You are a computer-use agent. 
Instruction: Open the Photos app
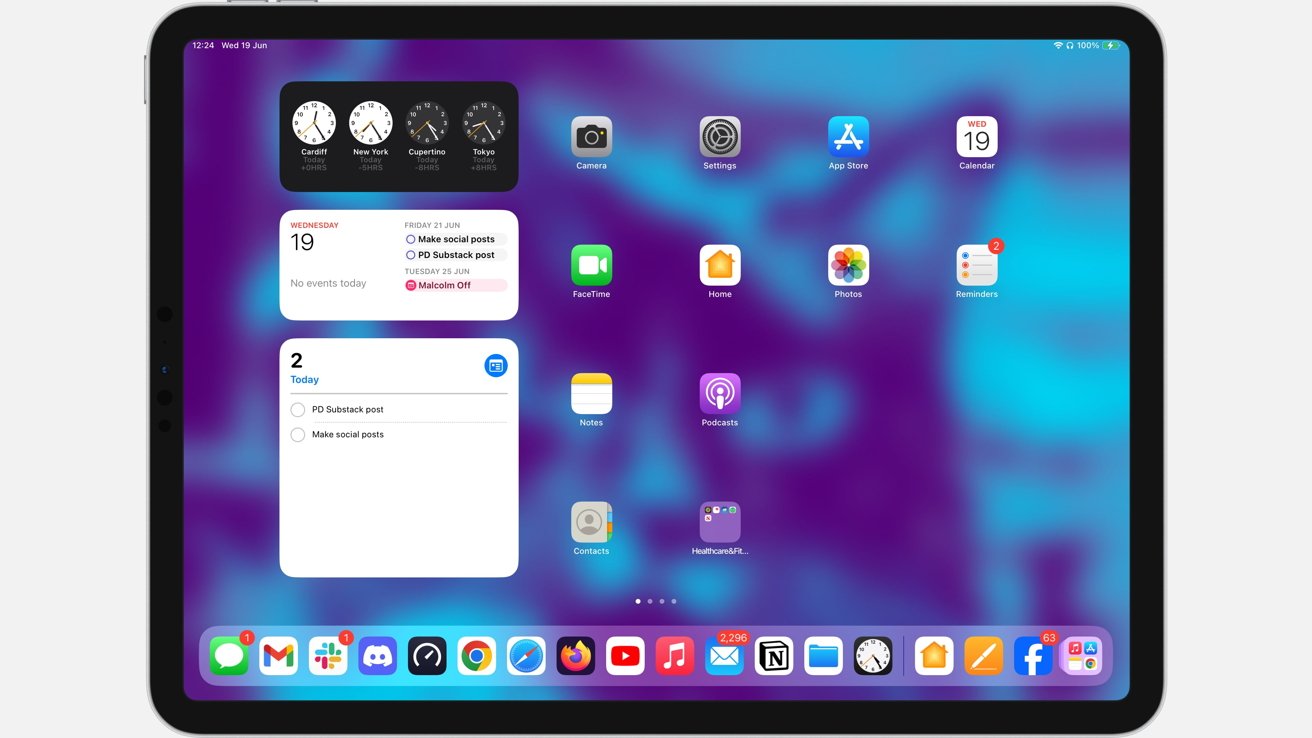tap(848, 265)
